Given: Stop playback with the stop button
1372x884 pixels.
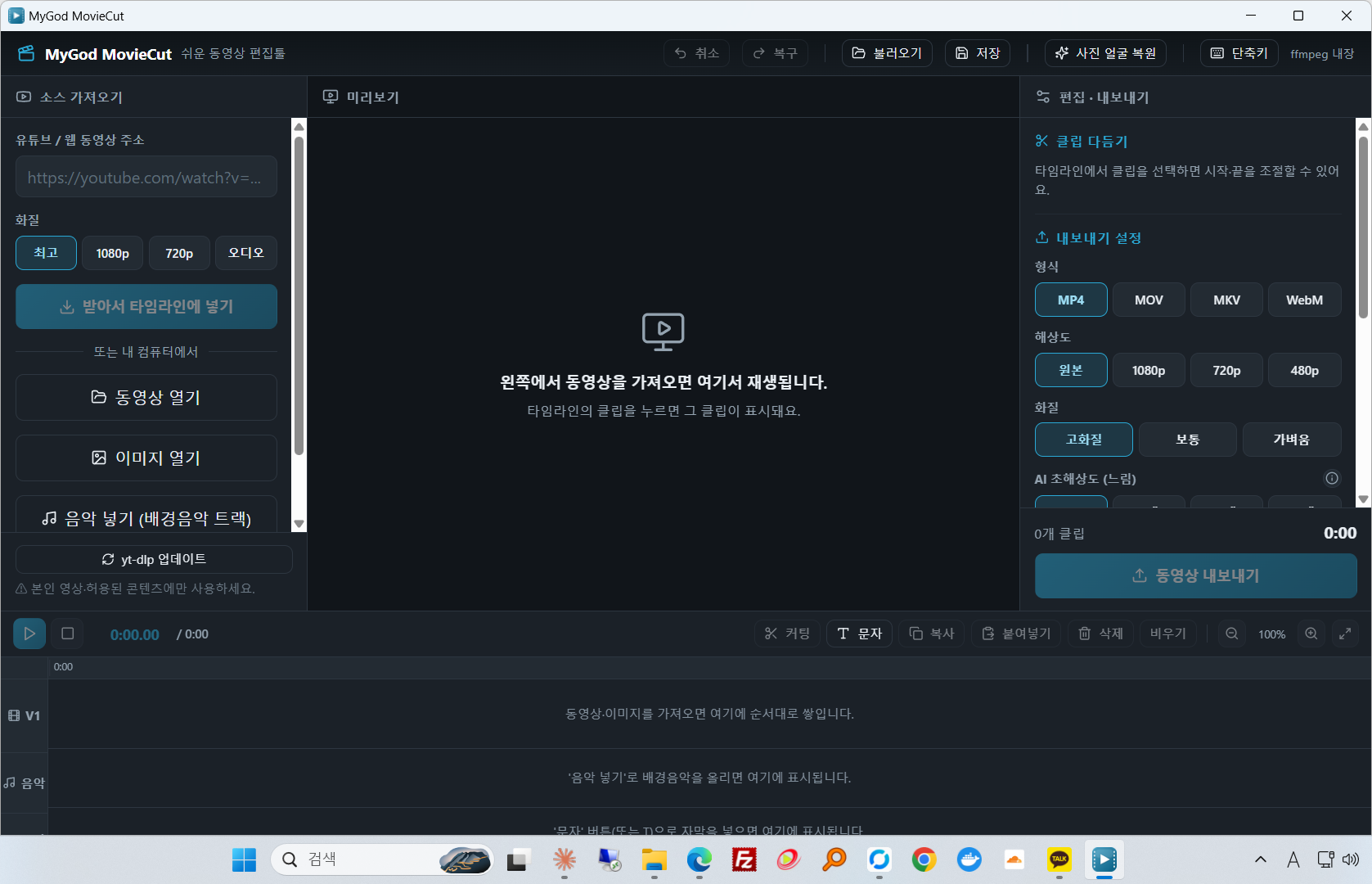Looking at the screenshot, I should click(x=68, y=634).
